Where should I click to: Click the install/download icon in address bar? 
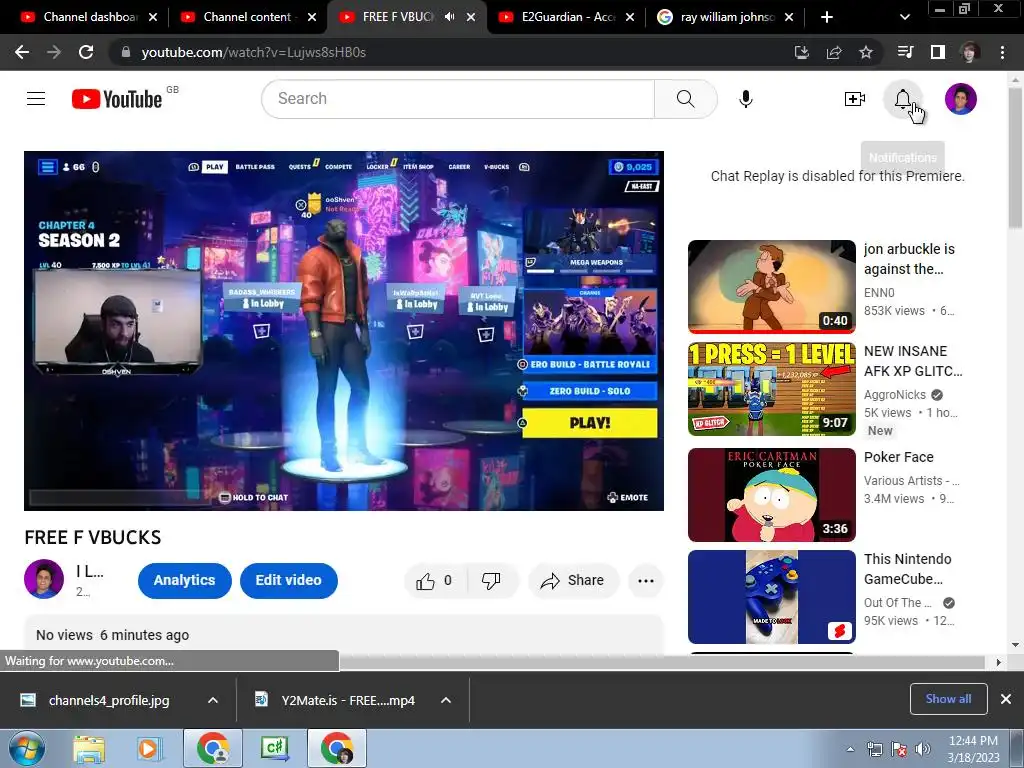[x=802, y=52]
